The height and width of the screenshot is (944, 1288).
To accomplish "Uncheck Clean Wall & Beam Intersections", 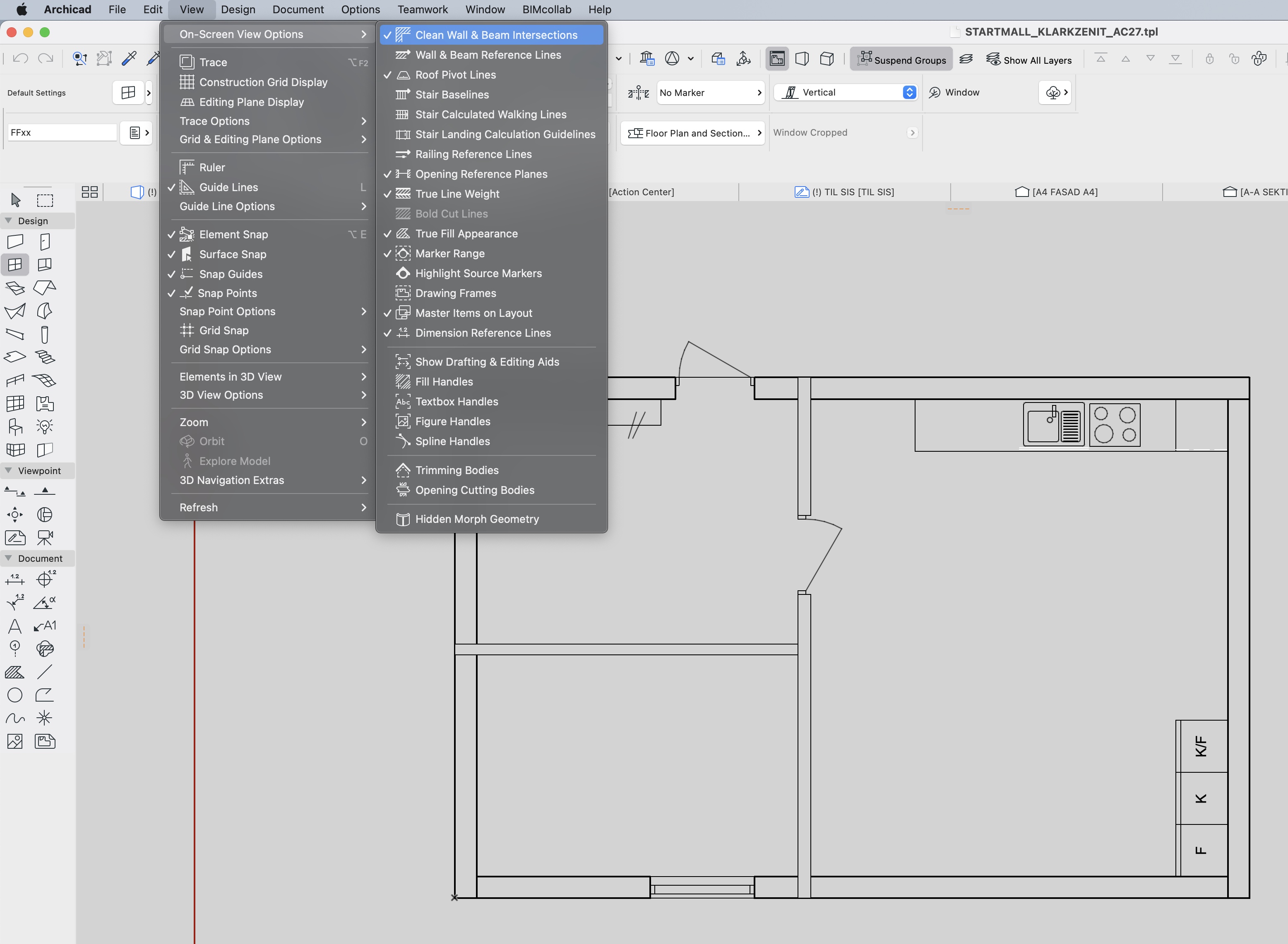I will pos(496,35).
